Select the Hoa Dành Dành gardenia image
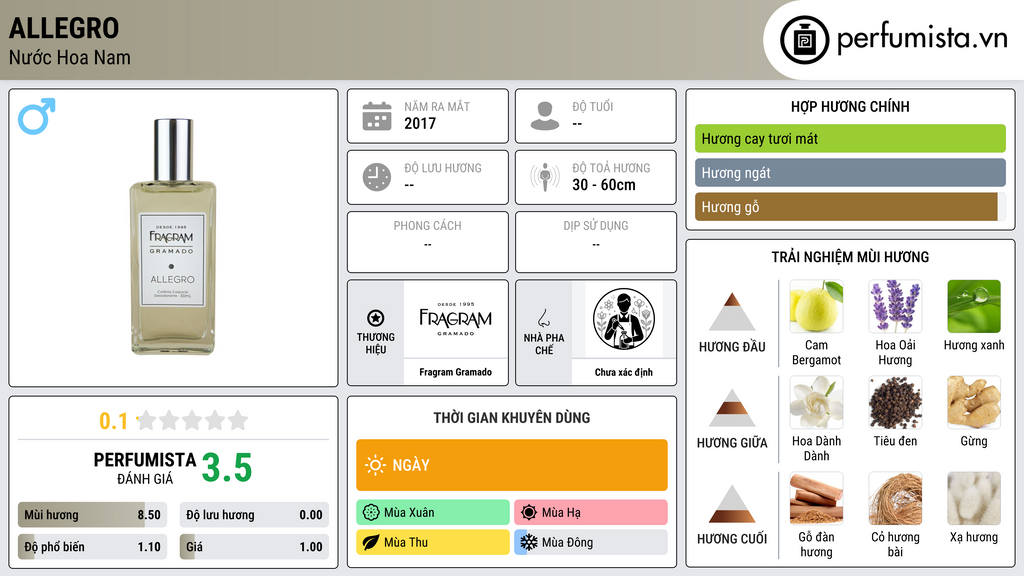Image resolution: width=1024 pixels, height=576 pixels. coord(816,402)
